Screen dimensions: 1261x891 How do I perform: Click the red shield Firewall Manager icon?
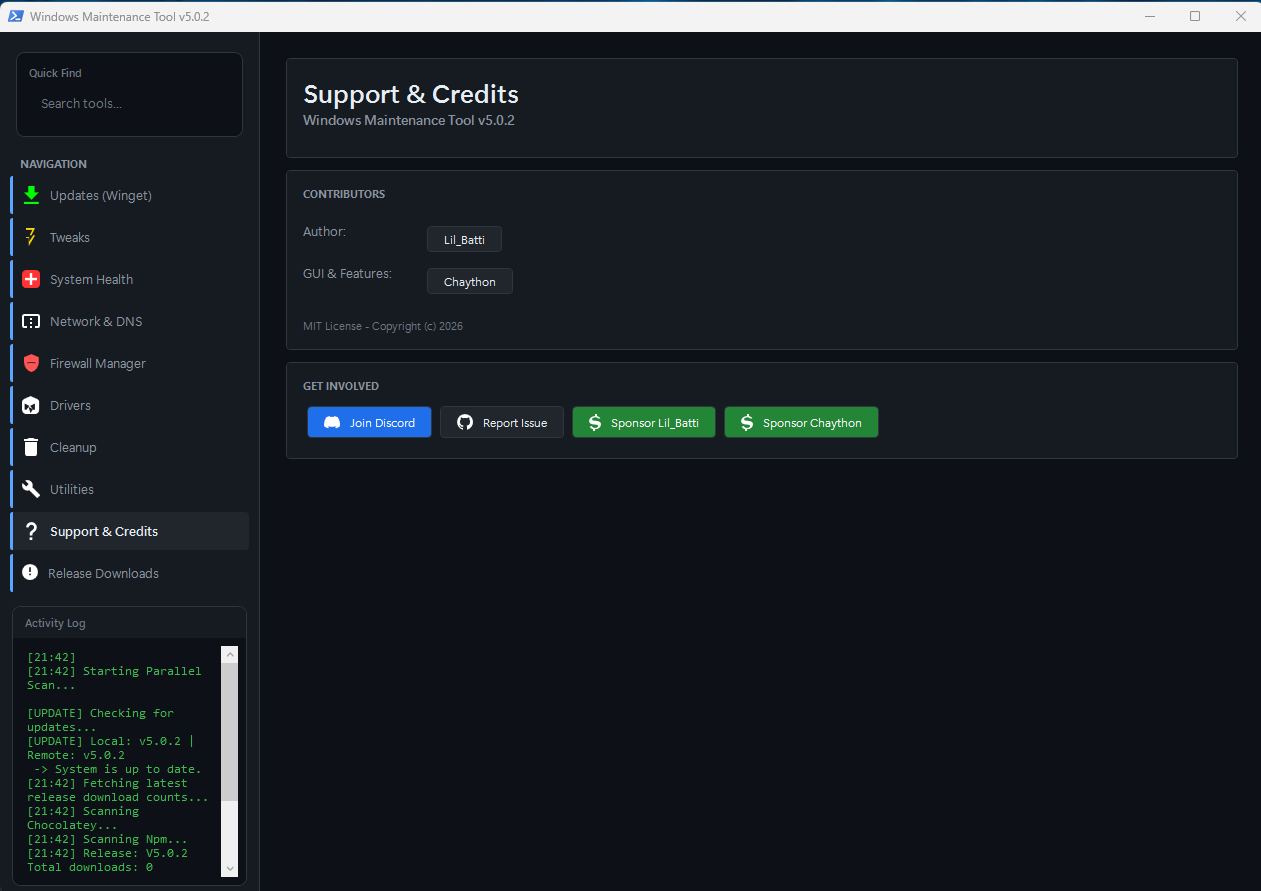(x=31, y=363)
